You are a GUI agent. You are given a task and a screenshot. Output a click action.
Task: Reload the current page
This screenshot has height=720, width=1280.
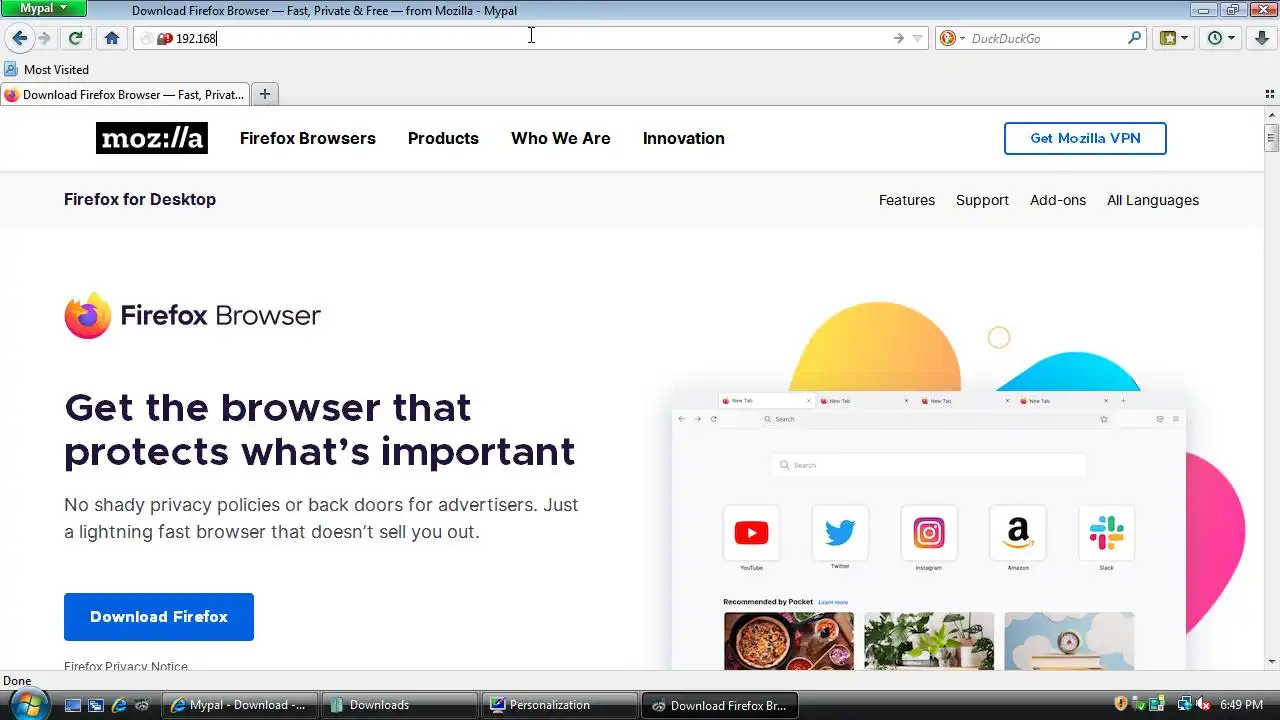75,38
